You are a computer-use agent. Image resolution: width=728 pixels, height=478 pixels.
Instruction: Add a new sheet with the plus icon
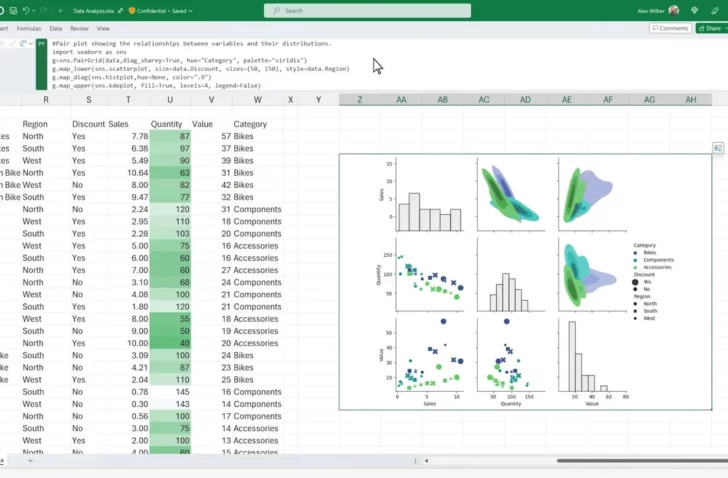(x=30, y=461)
